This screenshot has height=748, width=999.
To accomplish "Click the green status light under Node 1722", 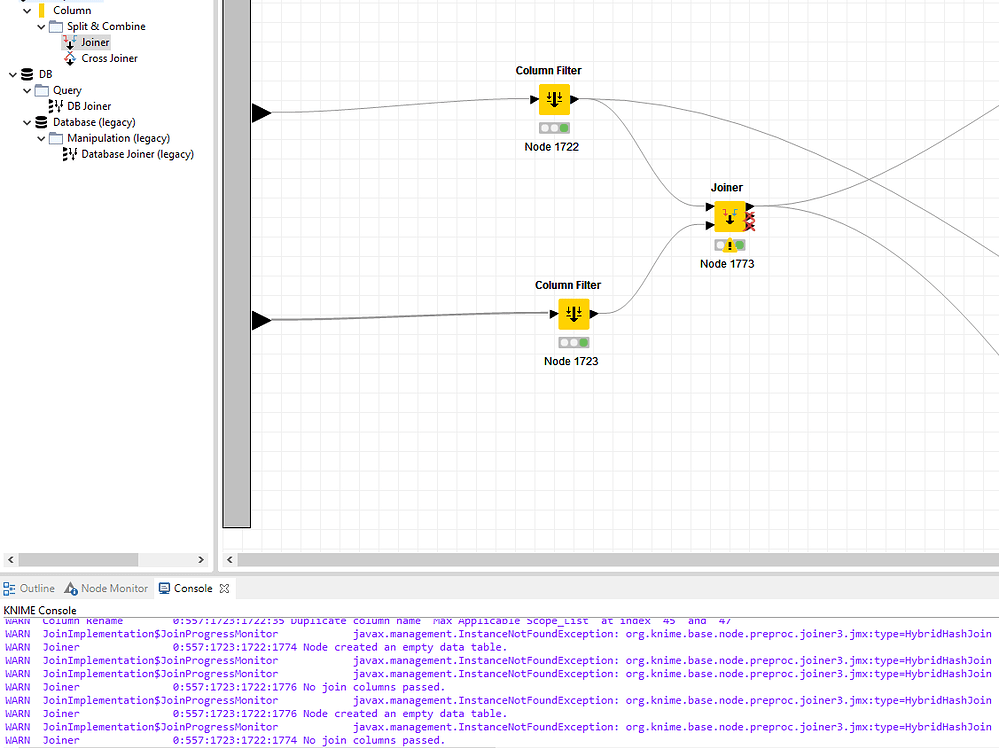I will pyautogui.click(x=563, y=127).
